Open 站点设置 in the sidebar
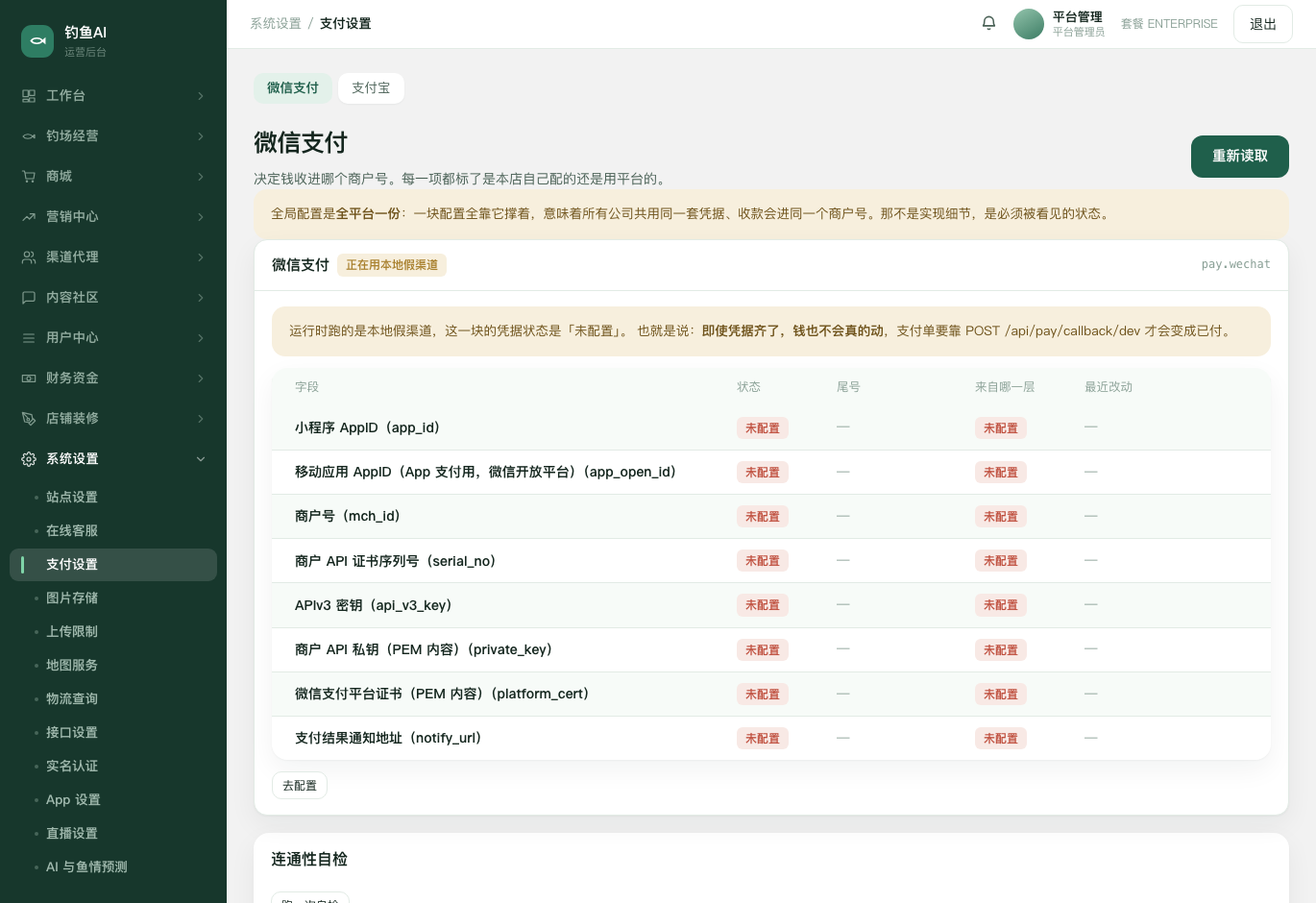Image resolution: width=1316 pixels, height=903 pixels. tap(113, 498)
